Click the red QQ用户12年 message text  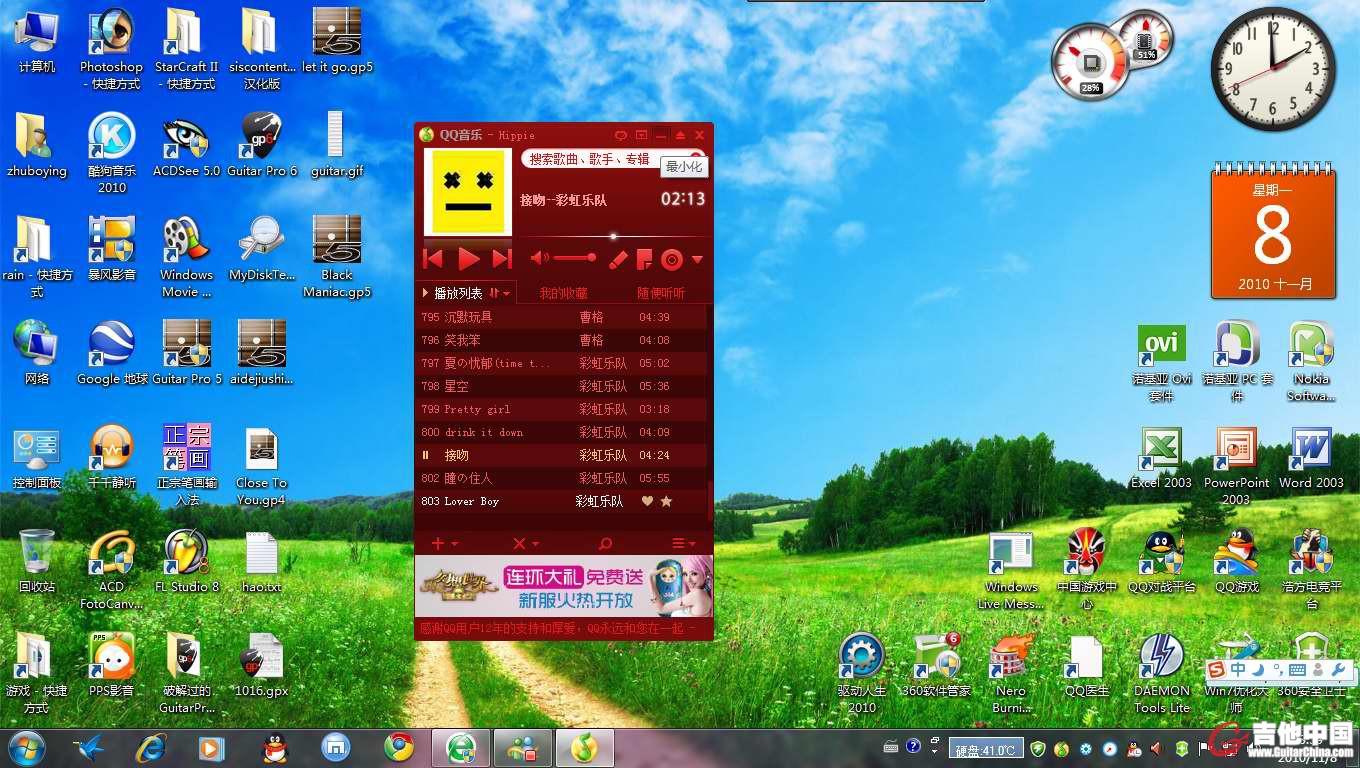(x=556, y=628)
